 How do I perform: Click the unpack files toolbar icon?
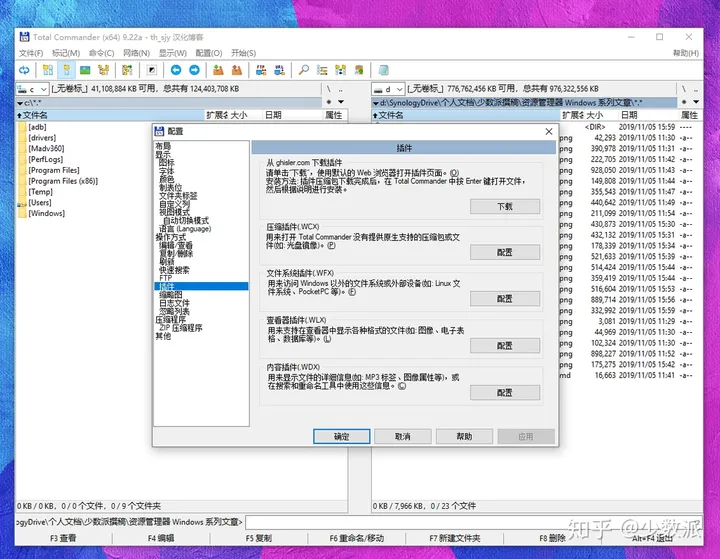237,70
